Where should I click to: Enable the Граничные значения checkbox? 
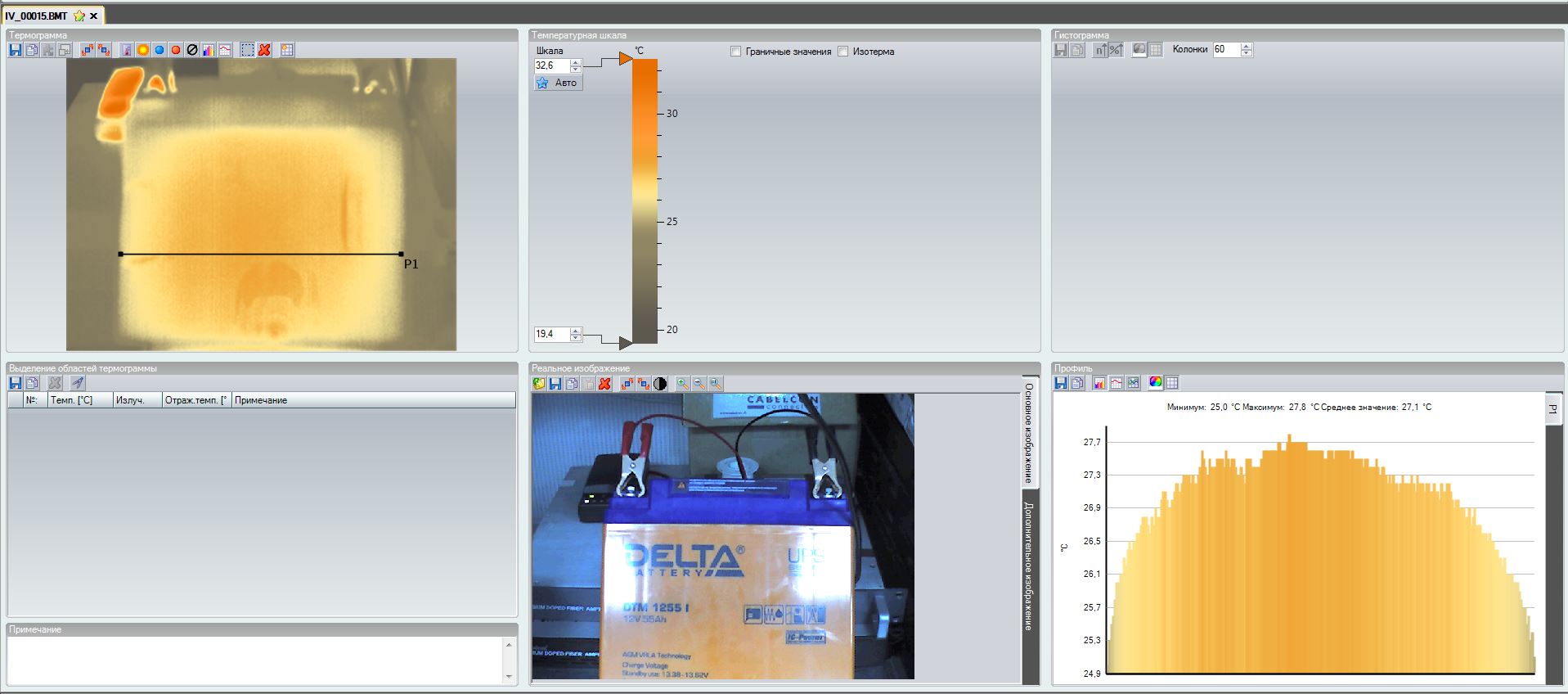coord(735,52)
